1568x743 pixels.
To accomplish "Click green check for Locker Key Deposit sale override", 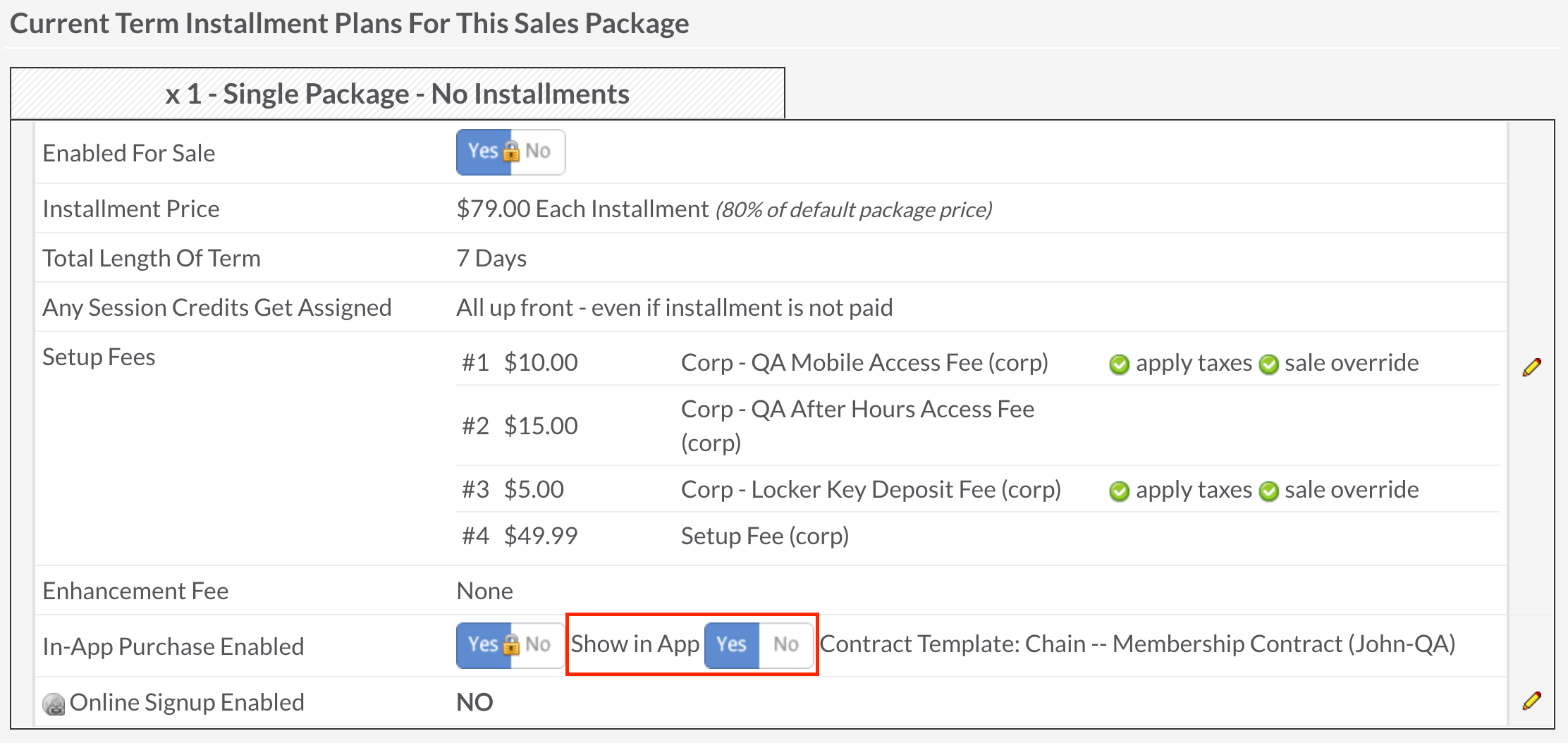I will 1268,491.
